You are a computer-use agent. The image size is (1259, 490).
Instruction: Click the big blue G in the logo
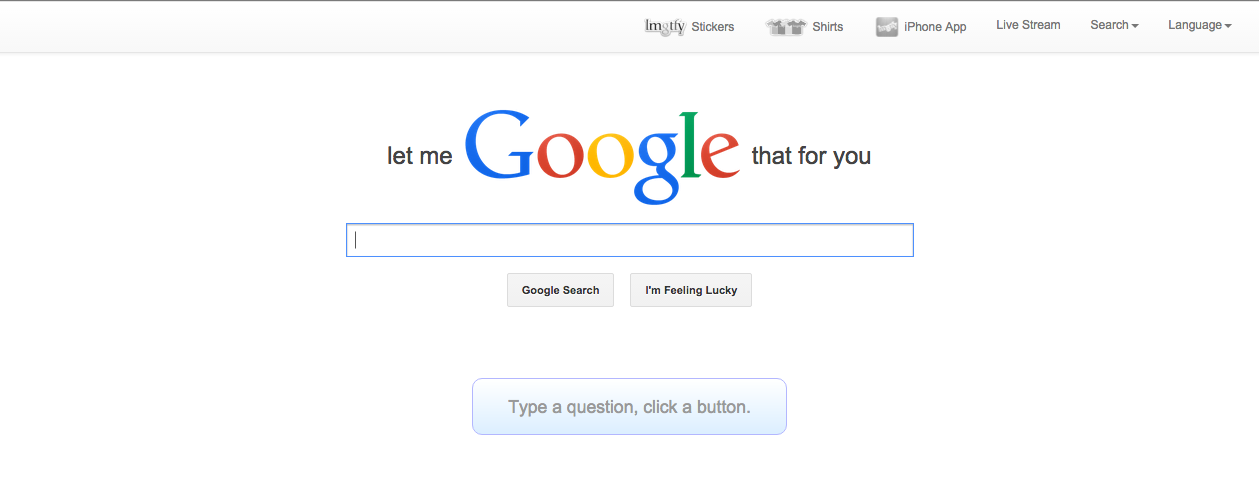coord(499,145)
